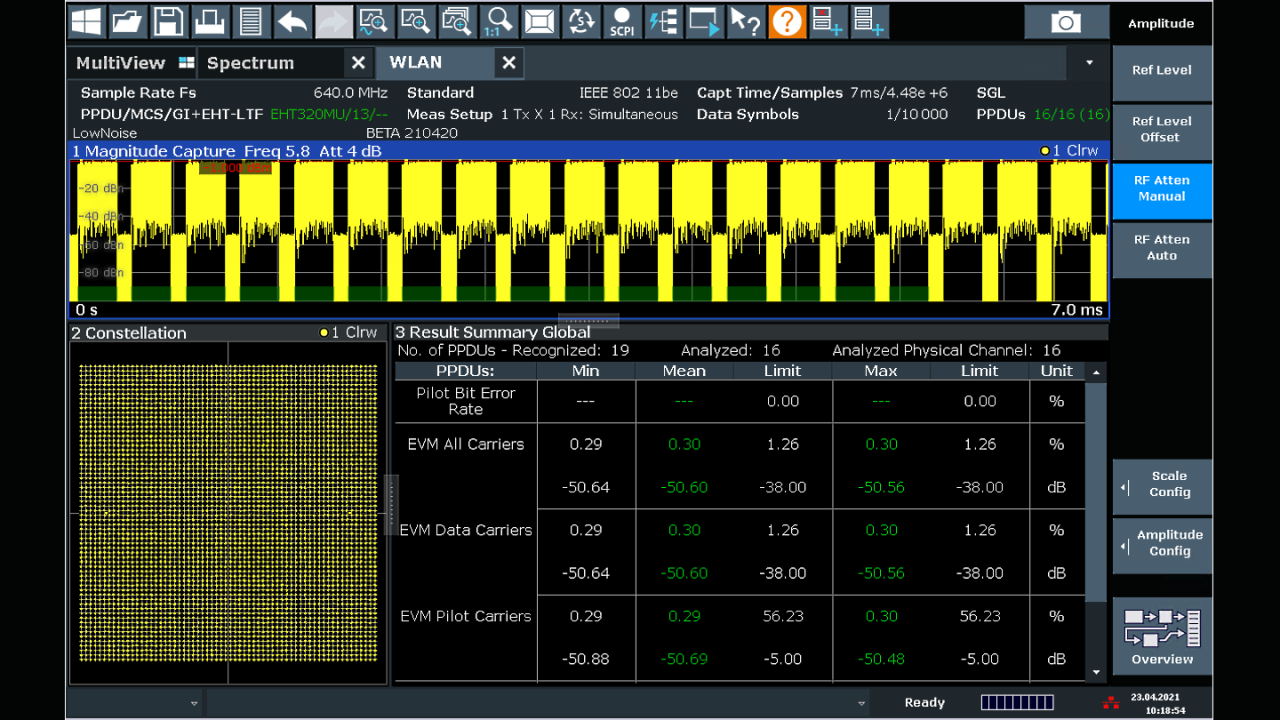1280x720 pixels.
Task: Select the Magnitude Capture window title bar
Action: [x=588, y=151]
